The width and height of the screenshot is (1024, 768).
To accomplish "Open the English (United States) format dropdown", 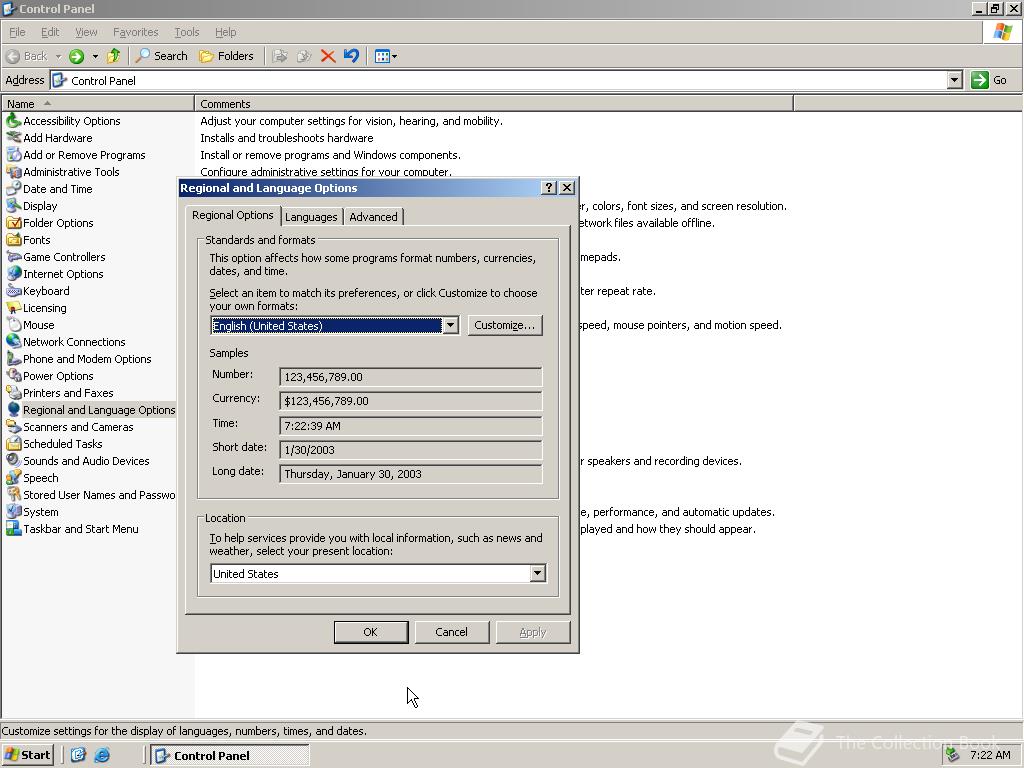I will [451, 325].
